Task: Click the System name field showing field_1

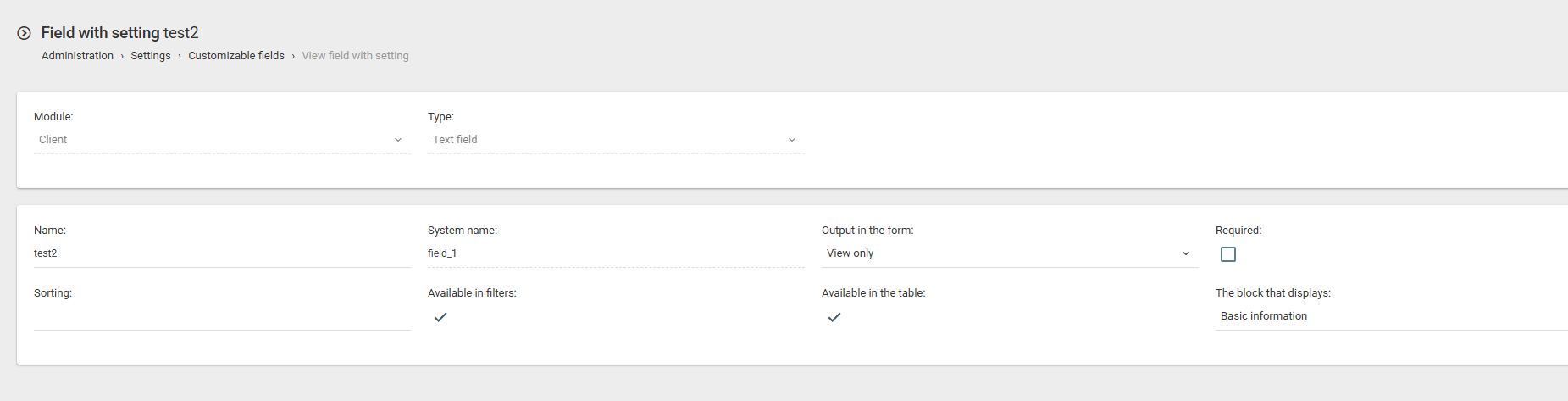Action: [x=614, y=253]
